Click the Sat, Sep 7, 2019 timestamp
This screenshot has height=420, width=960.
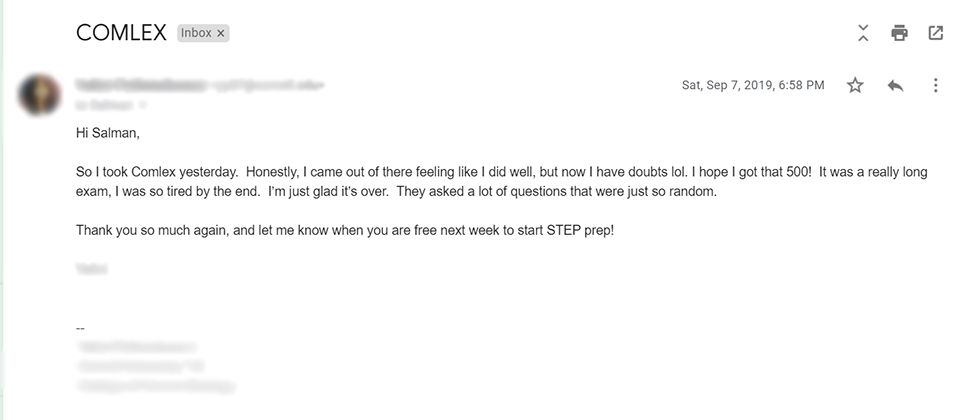click(753, 85)
